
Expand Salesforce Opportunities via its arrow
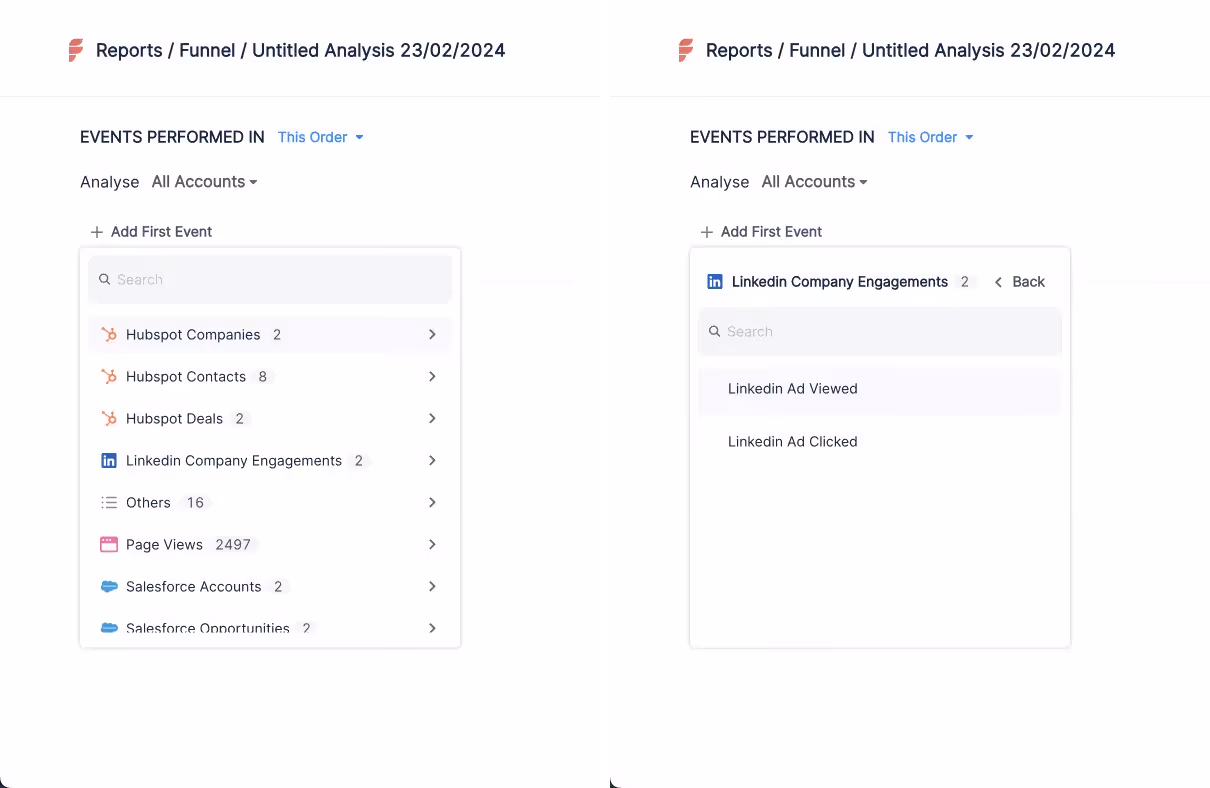point(432,628)
